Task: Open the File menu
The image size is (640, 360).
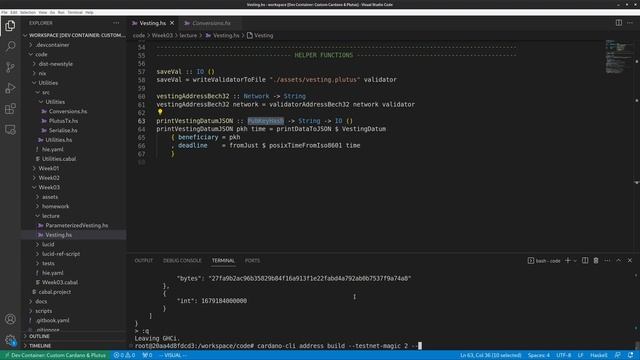Action: pos(4,12)
